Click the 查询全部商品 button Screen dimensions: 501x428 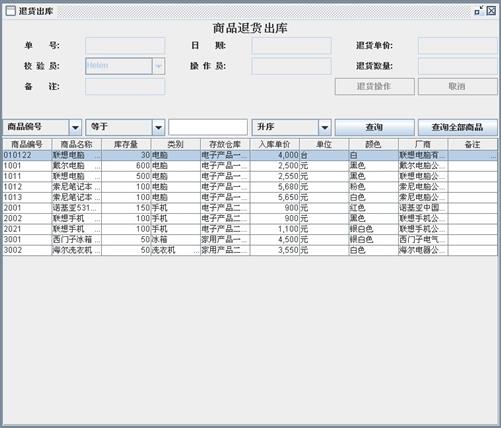(457, 127)
